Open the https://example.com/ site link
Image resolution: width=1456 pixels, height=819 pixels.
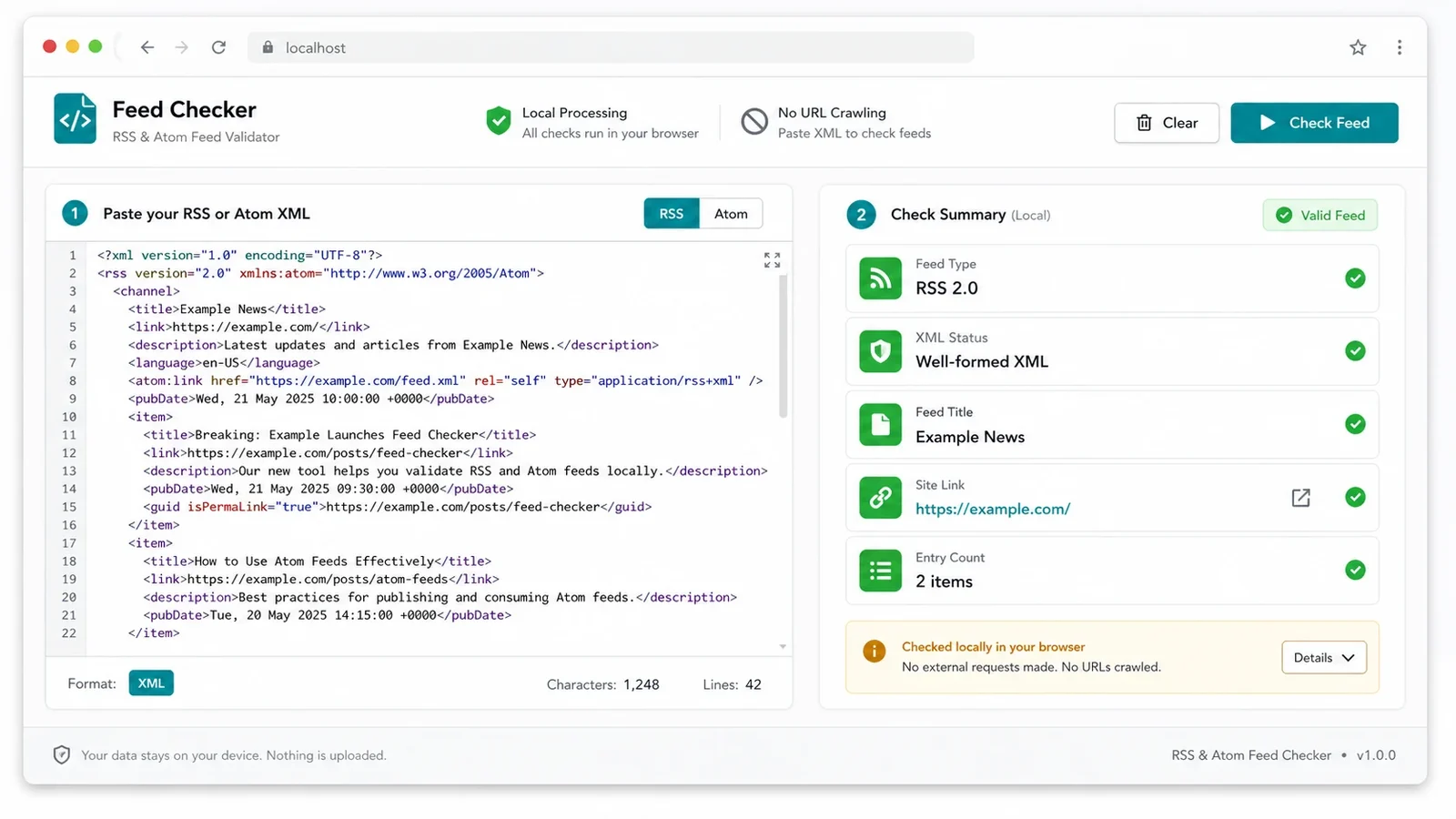[993, 510]
